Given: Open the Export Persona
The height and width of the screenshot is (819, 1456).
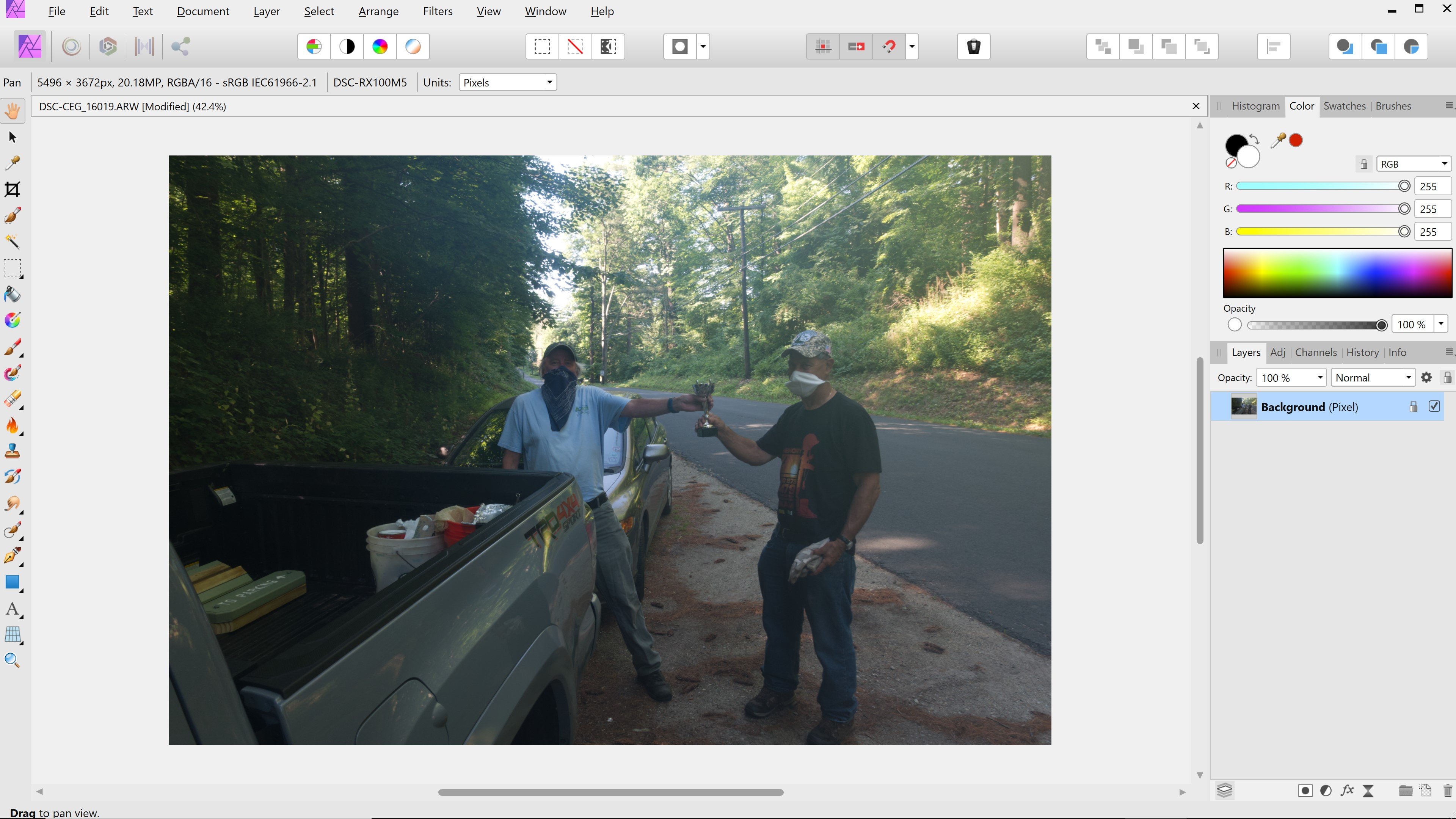Looking at the screenshot, I should coord(180,46).
